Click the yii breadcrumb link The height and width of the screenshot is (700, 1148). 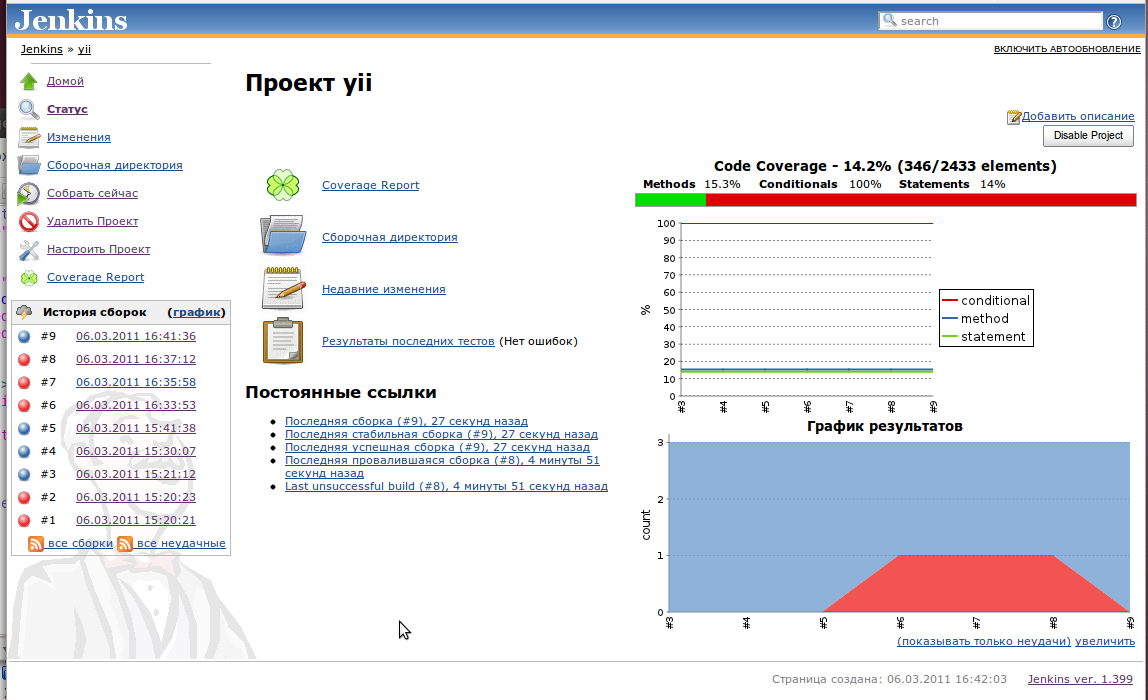84,49
